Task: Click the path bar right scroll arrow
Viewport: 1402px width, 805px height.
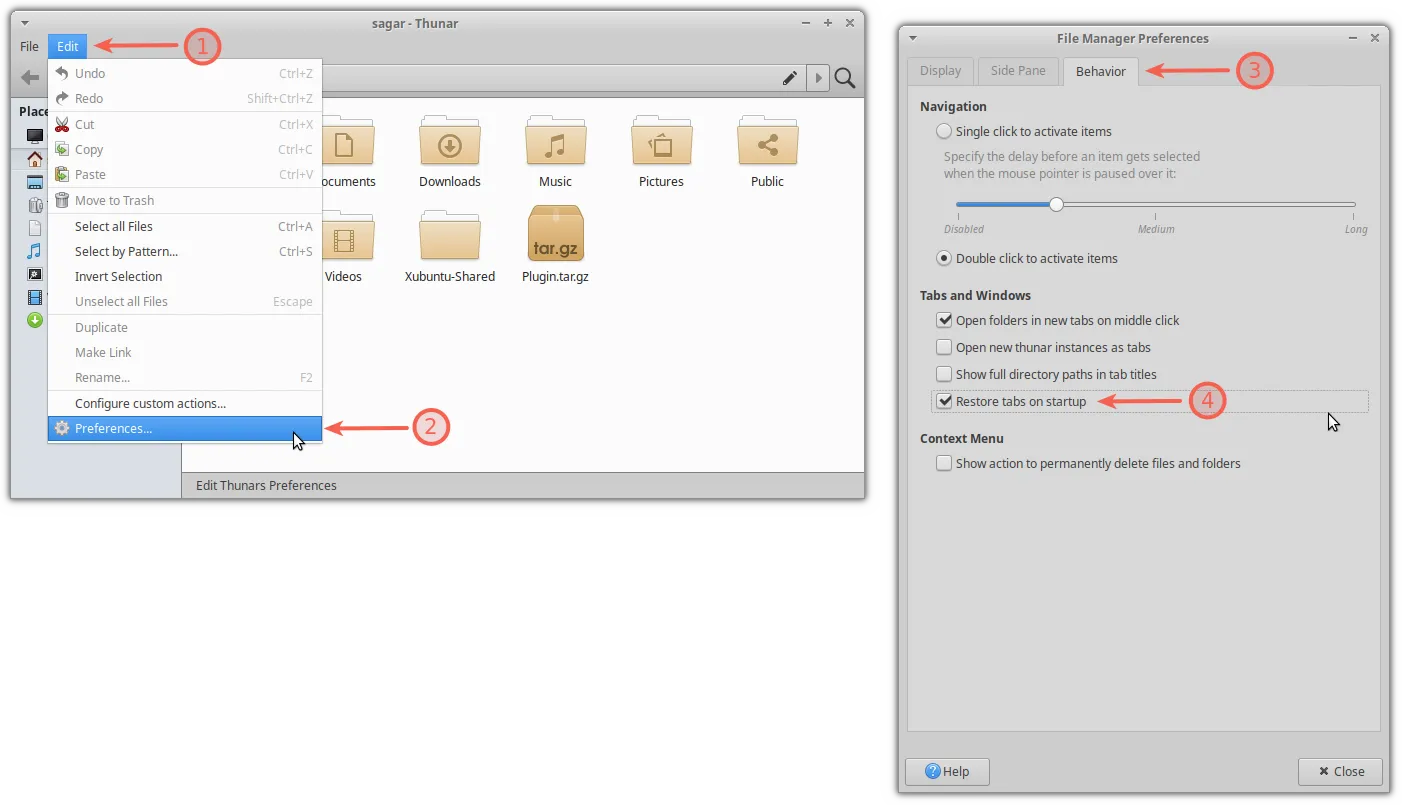Action: tap(818, 78)
